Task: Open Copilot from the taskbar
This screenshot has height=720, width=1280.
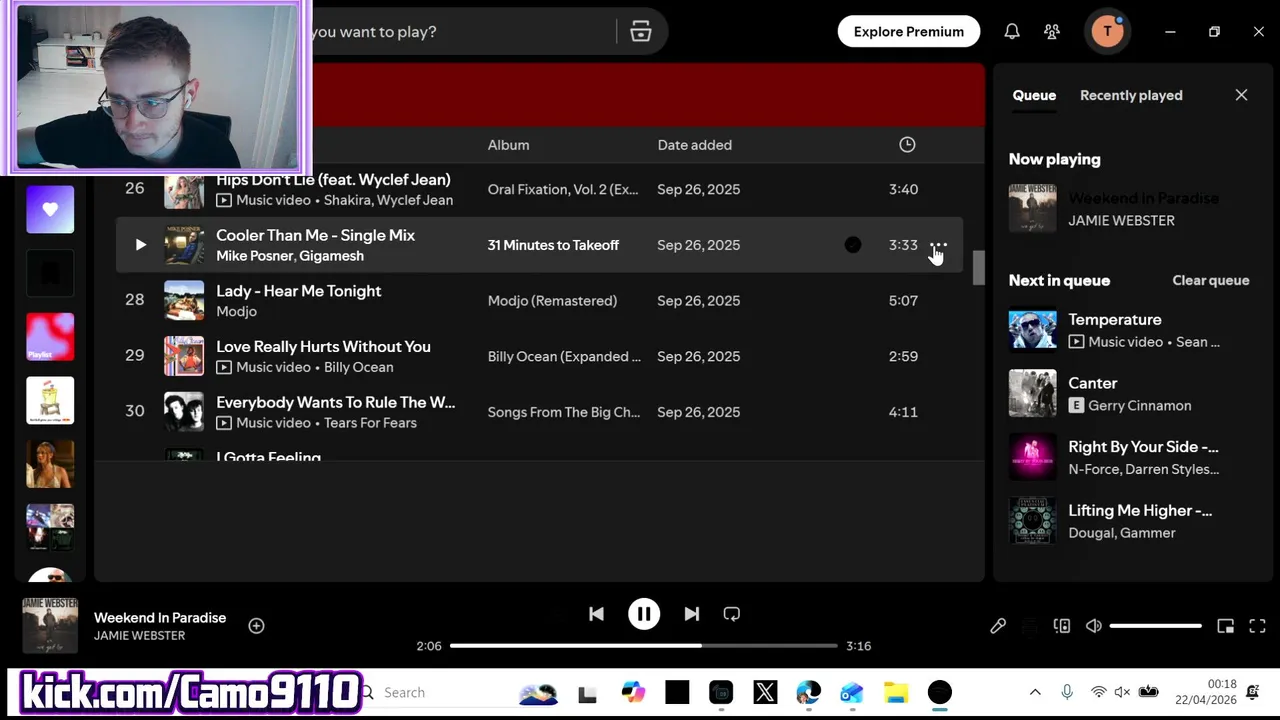Action: pos(633,692)
